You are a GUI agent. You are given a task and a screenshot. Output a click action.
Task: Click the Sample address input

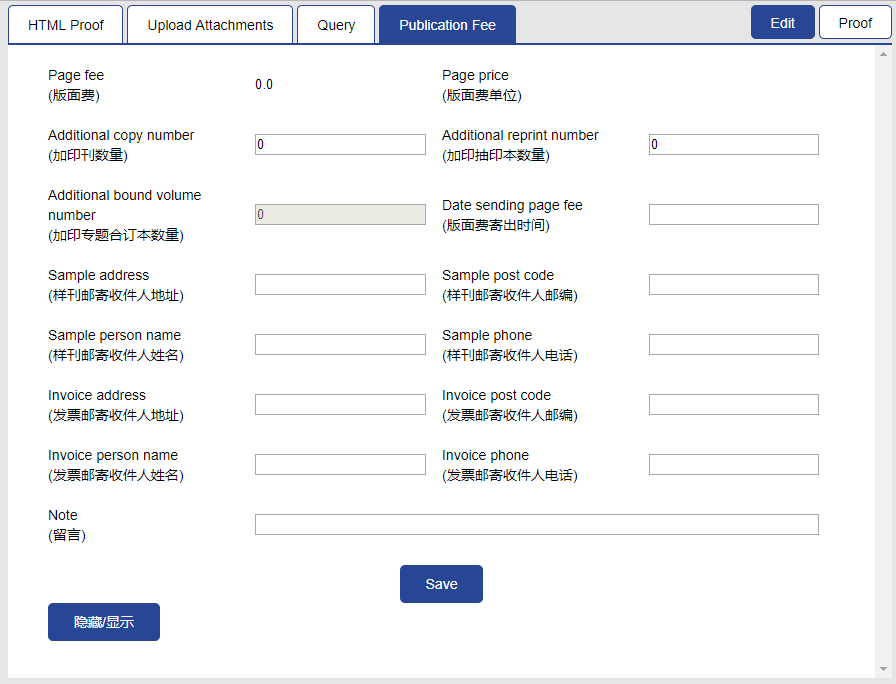coord(340,285)
